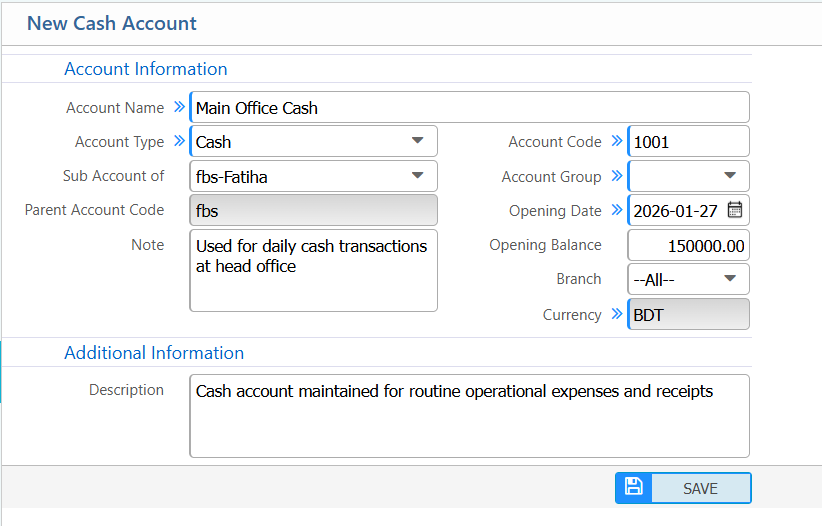Click the double-chevron marker beside Currency

pos(617,314)
